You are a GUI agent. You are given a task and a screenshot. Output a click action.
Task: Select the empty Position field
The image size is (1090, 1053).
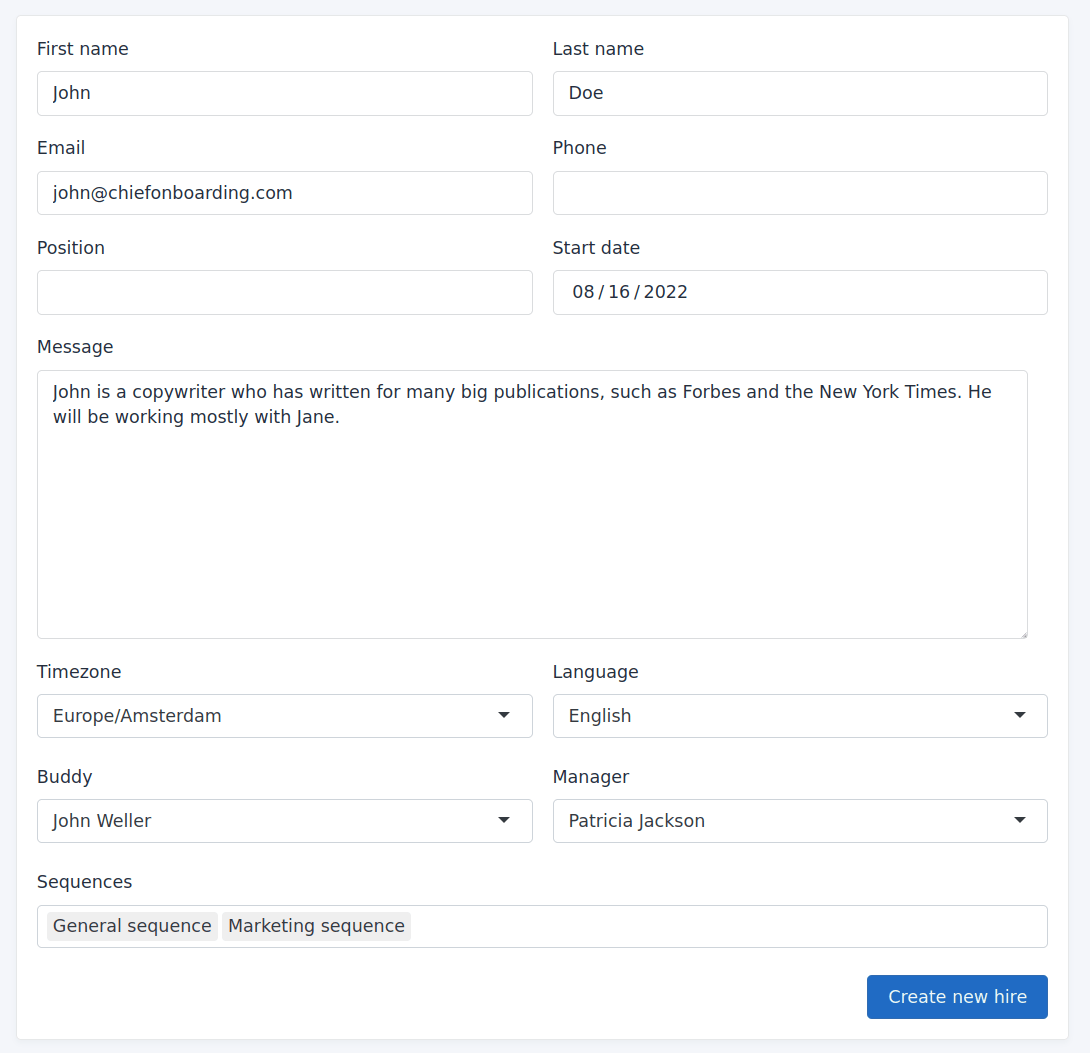[284, 292]
